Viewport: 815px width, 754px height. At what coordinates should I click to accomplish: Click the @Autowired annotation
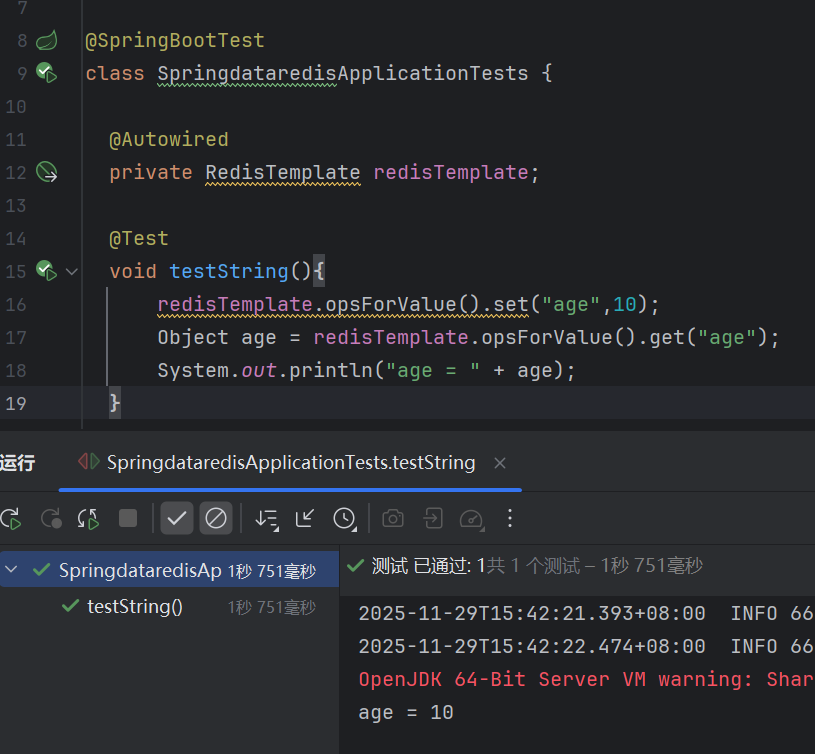(169, 139)
